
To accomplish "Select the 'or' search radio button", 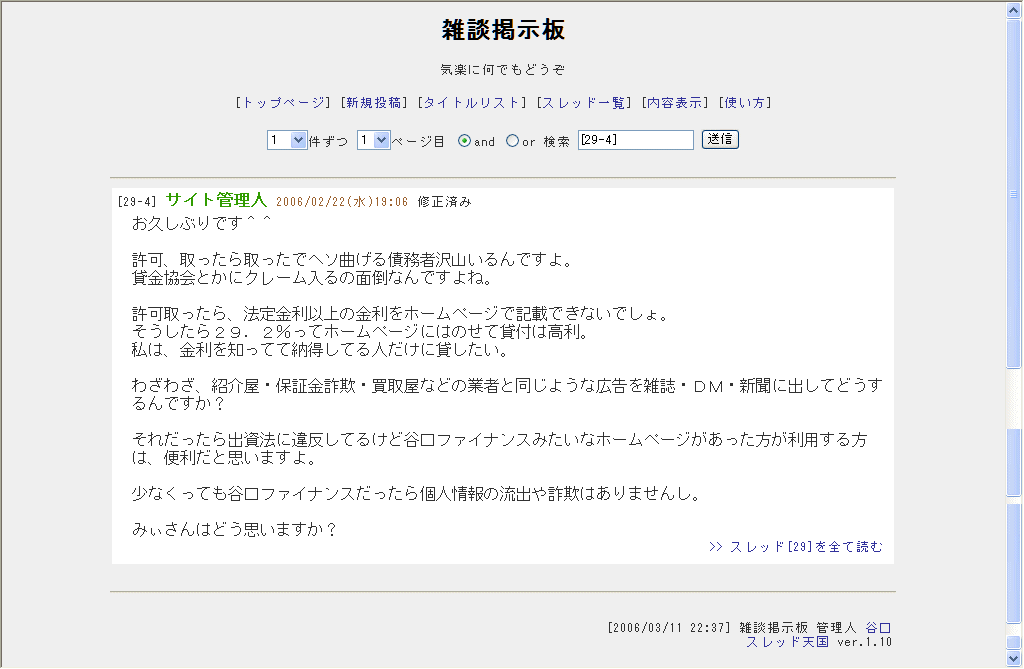I will coord(512,141).
